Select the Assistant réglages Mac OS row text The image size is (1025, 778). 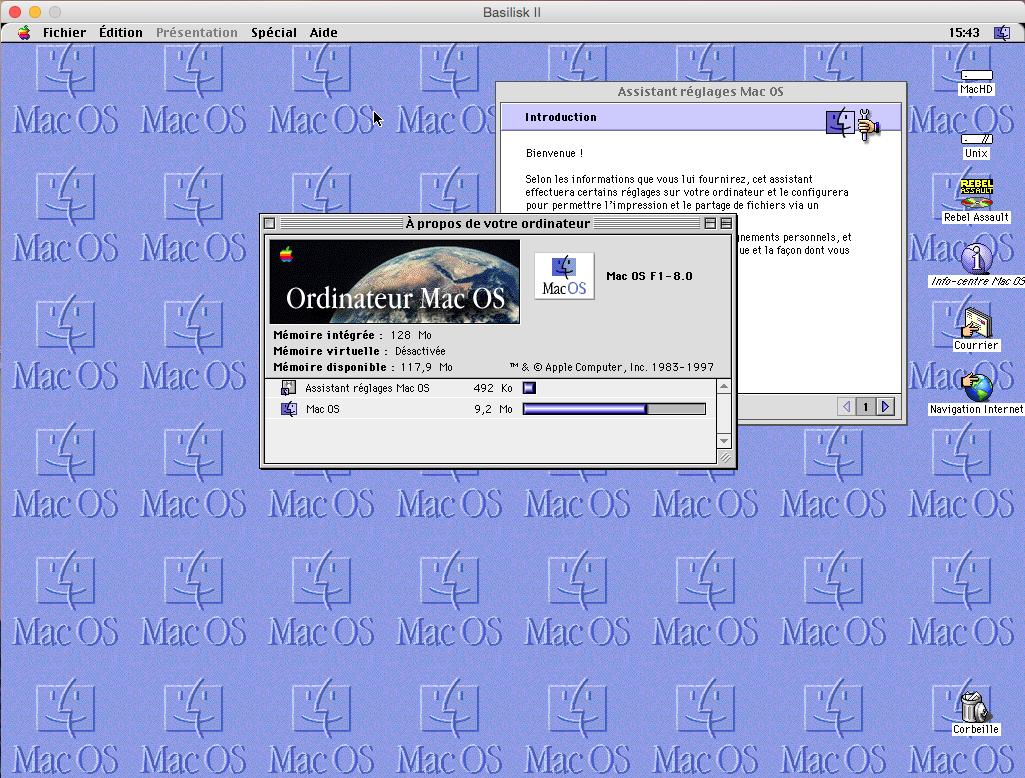[367, 388]
